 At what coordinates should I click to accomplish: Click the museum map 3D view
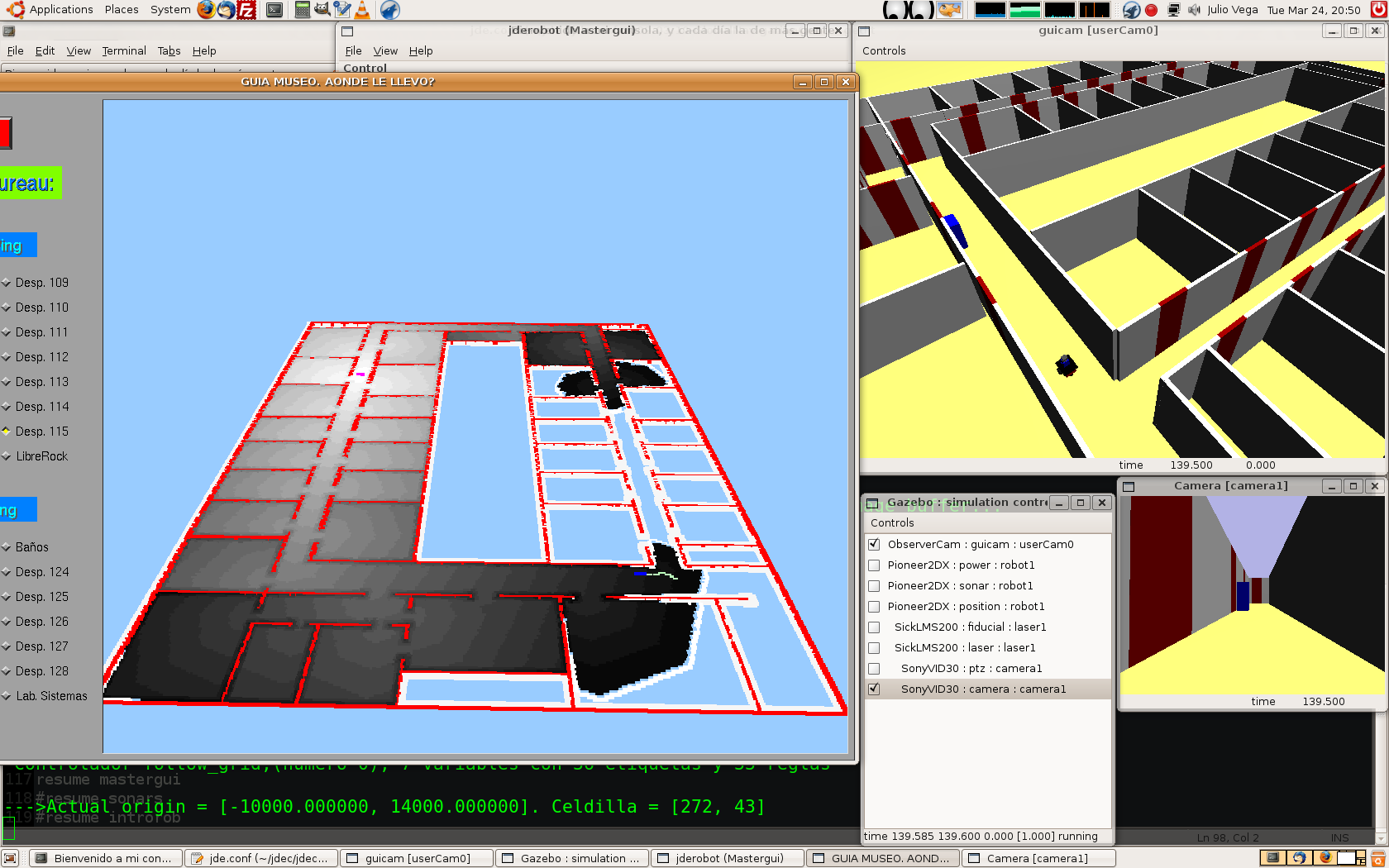click(x=475, y=427)
